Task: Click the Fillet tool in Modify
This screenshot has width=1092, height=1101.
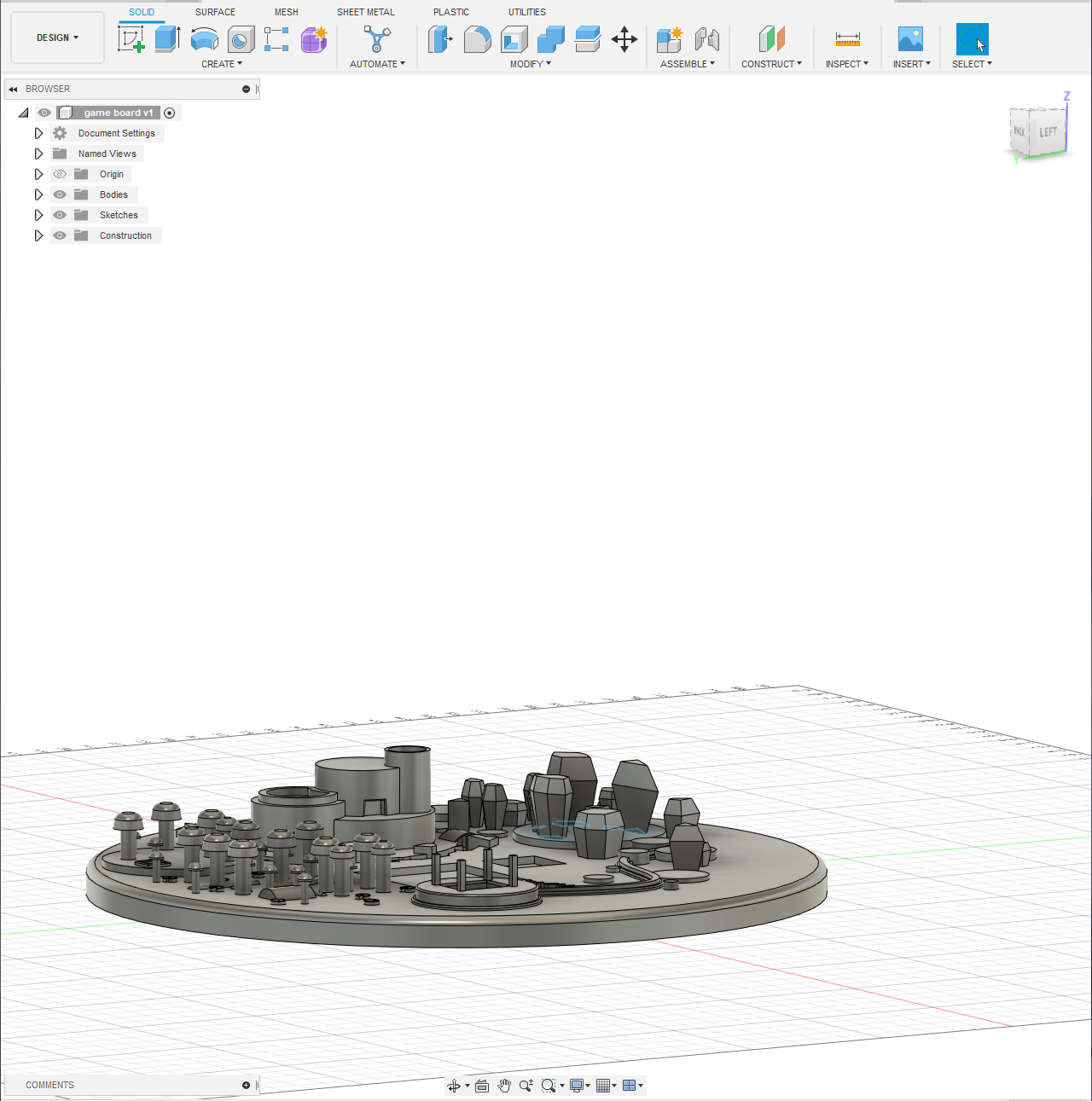Action: tap(477, 39)
